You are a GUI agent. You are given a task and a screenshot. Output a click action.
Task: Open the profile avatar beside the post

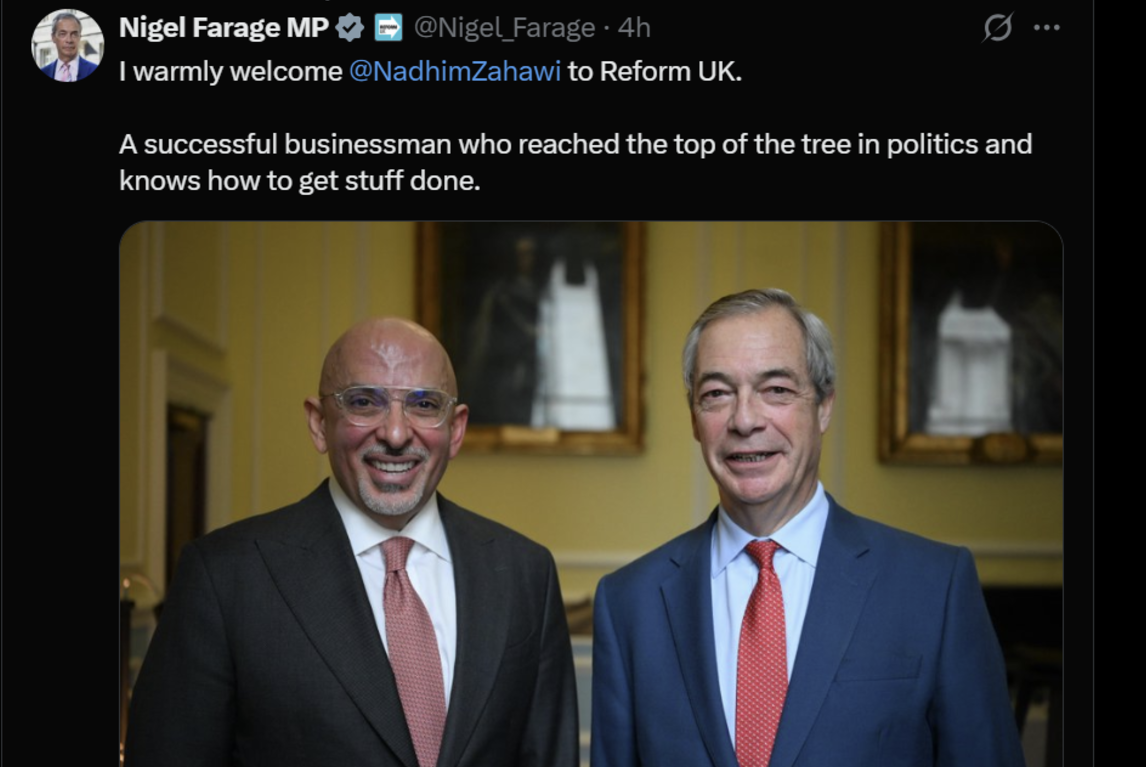coord(67,45)
